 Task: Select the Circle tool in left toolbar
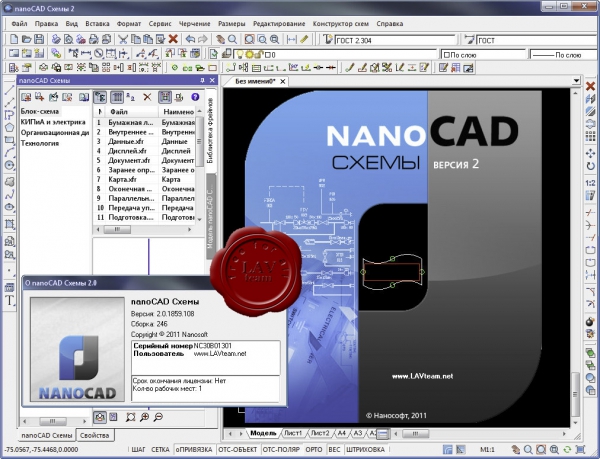click(9, 165)
